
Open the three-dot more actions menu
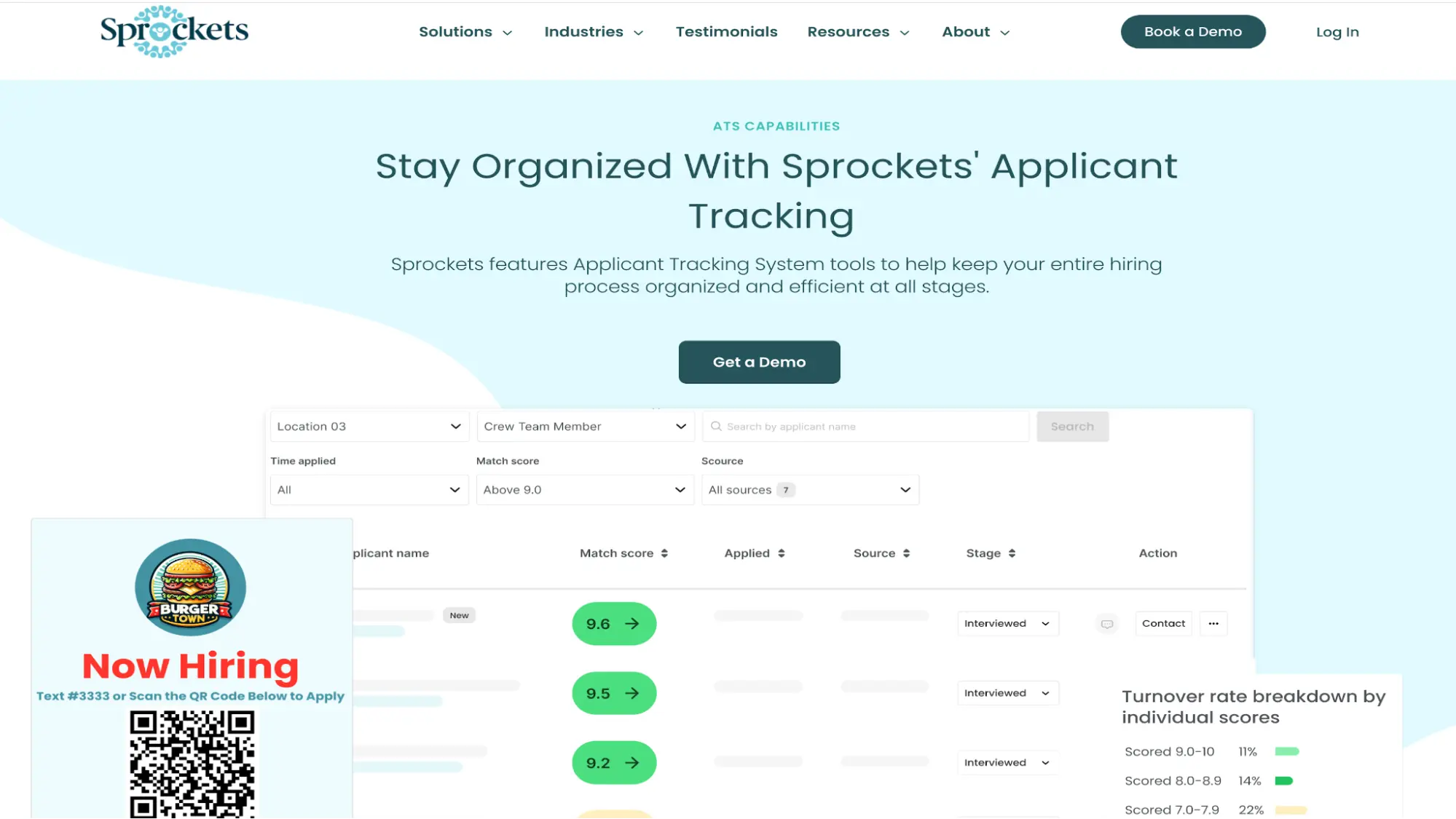coord(1213,624)
